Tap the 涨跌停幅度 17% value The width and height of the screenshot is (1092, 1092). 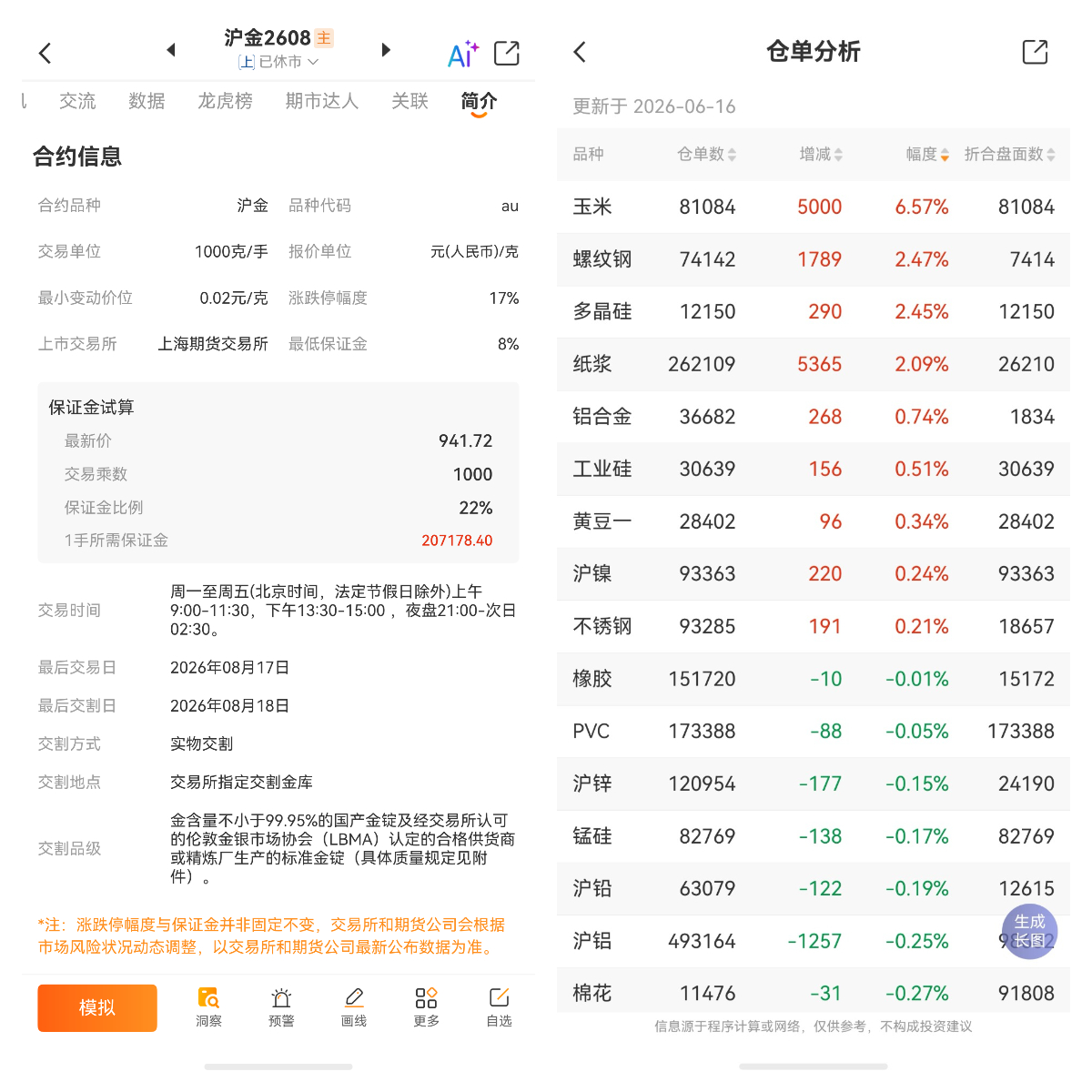pos(504,298)
